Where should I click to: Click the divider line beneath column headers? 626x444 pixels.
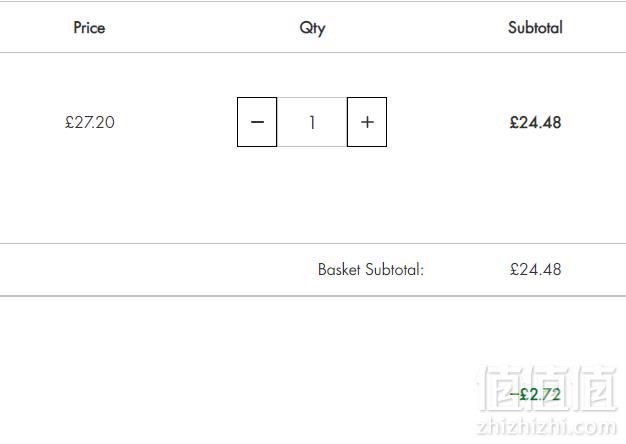click(x=313, y=52)
